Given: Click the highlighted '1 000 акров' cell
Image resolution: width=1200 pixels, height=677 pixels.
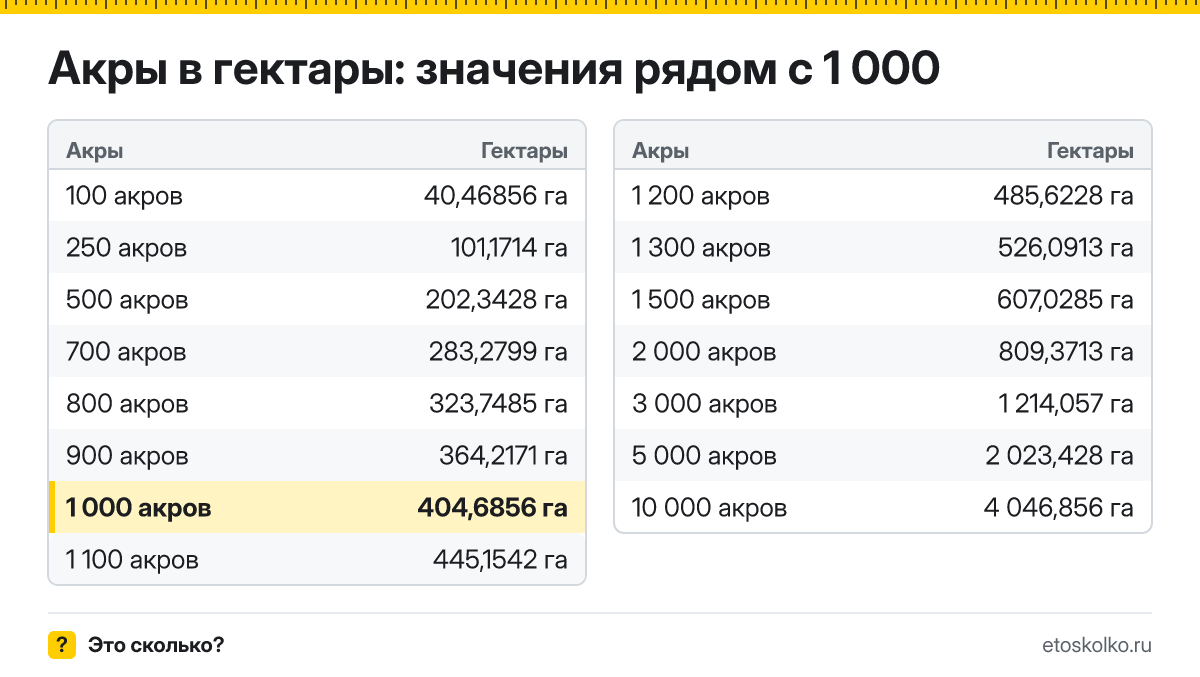Looking at the screenshot, I should tap(139, 508).
